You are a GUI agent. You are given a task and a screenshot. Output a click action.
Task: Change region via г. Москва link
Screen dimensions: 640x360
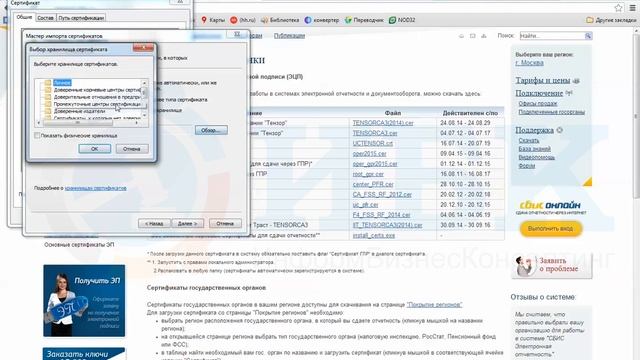(x=529, y=63)
